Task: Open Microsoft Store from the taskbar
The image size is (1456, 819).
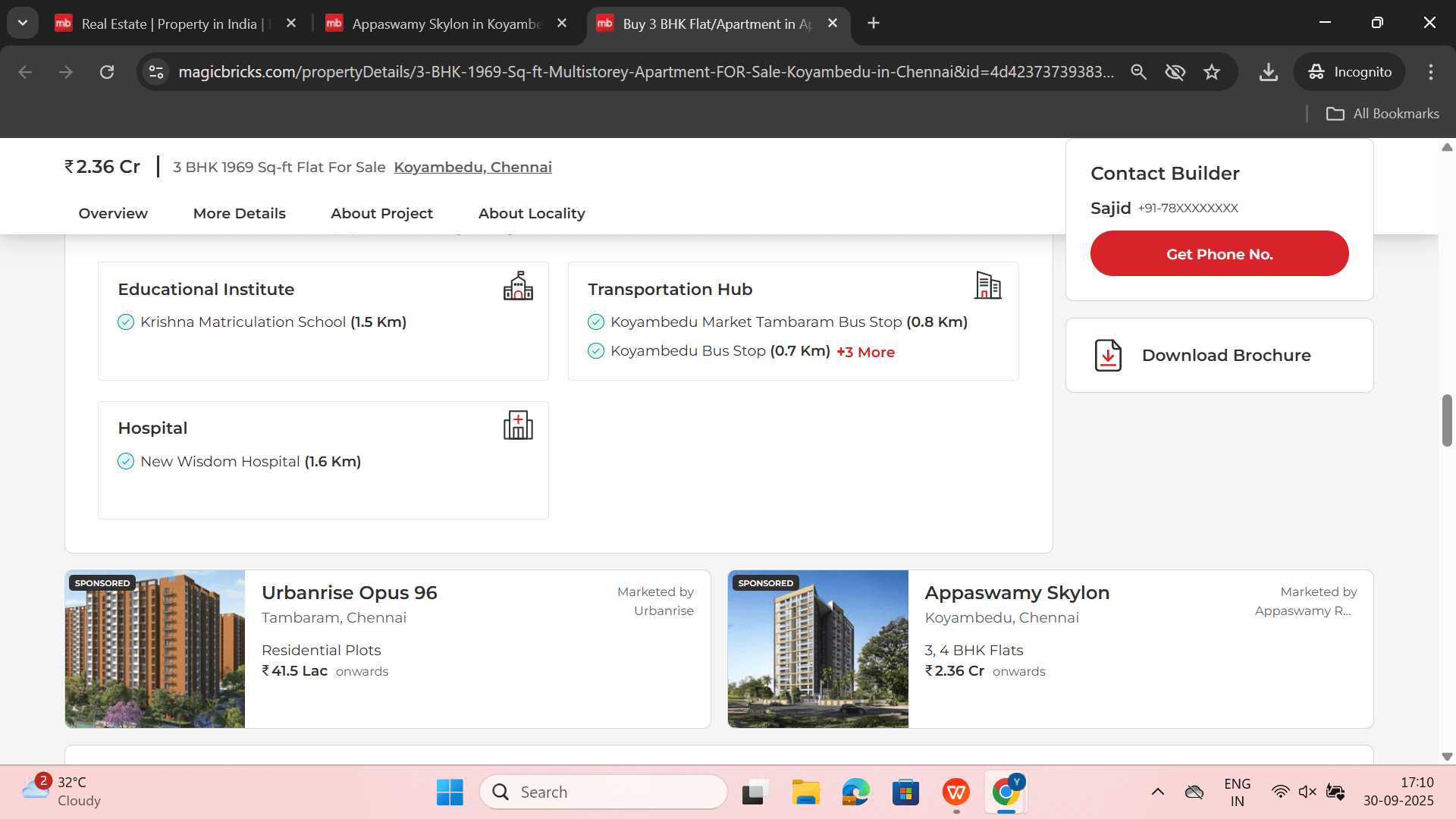Action: pyautogui.click(x=905, y=792)
